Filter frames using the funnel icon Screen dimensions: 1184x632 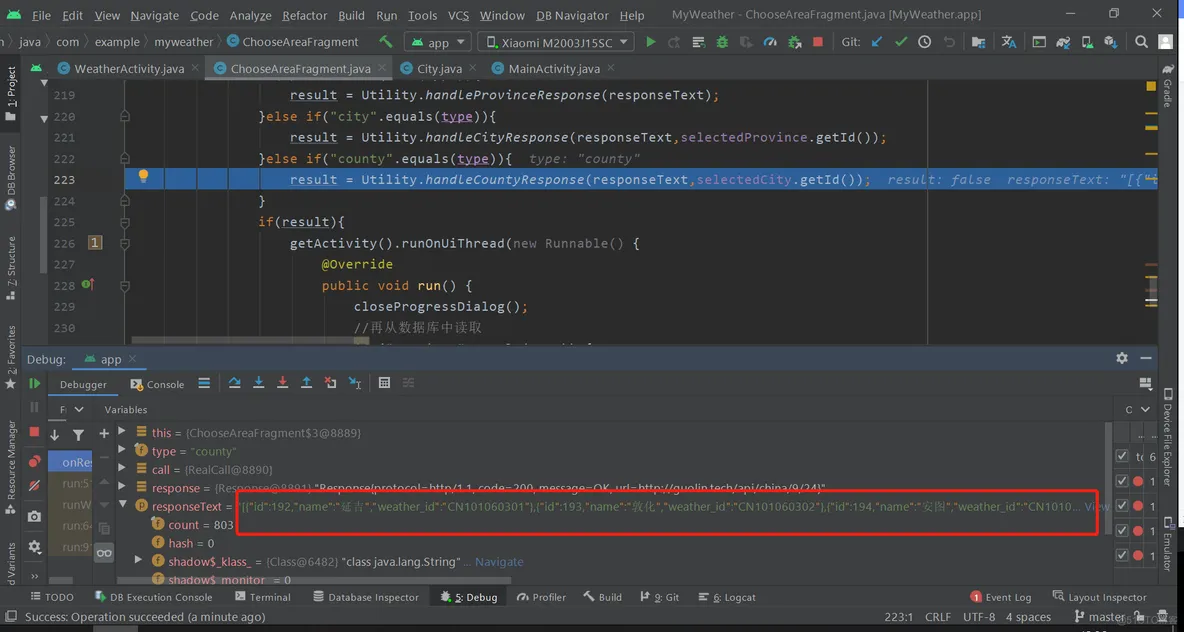78,435
